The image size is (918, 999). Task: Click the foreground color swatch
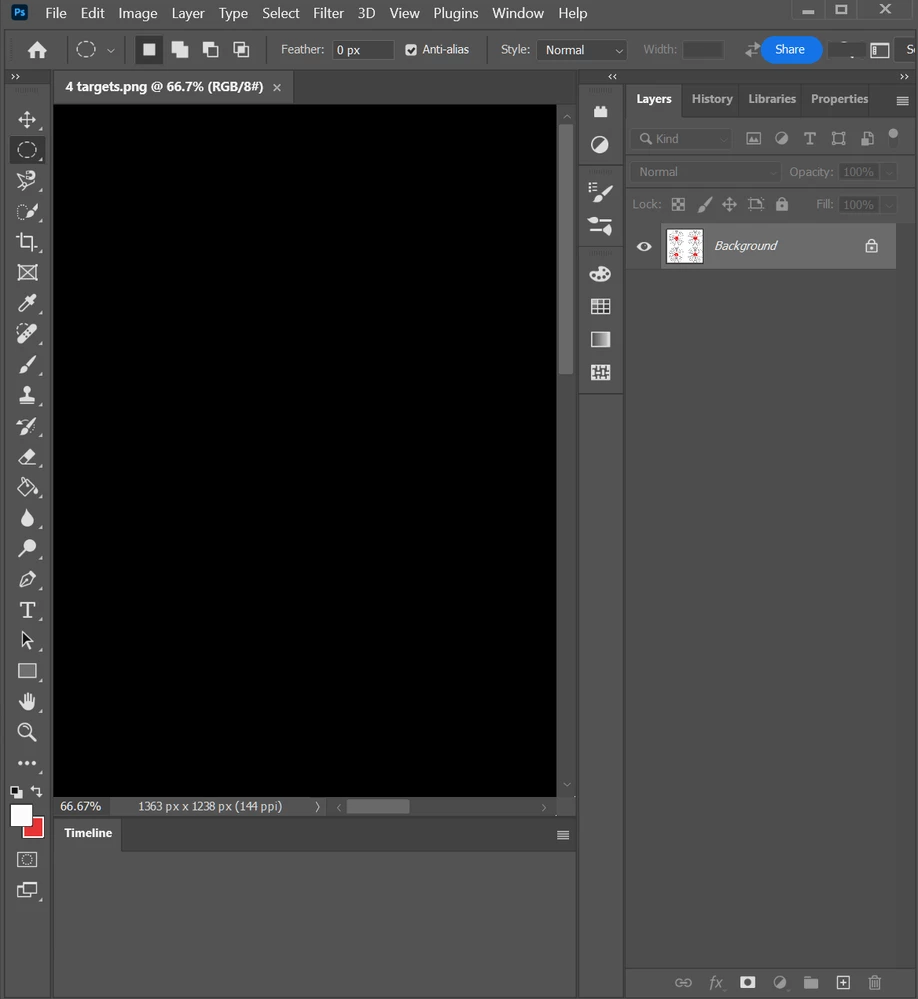click(x=20, y=816)
